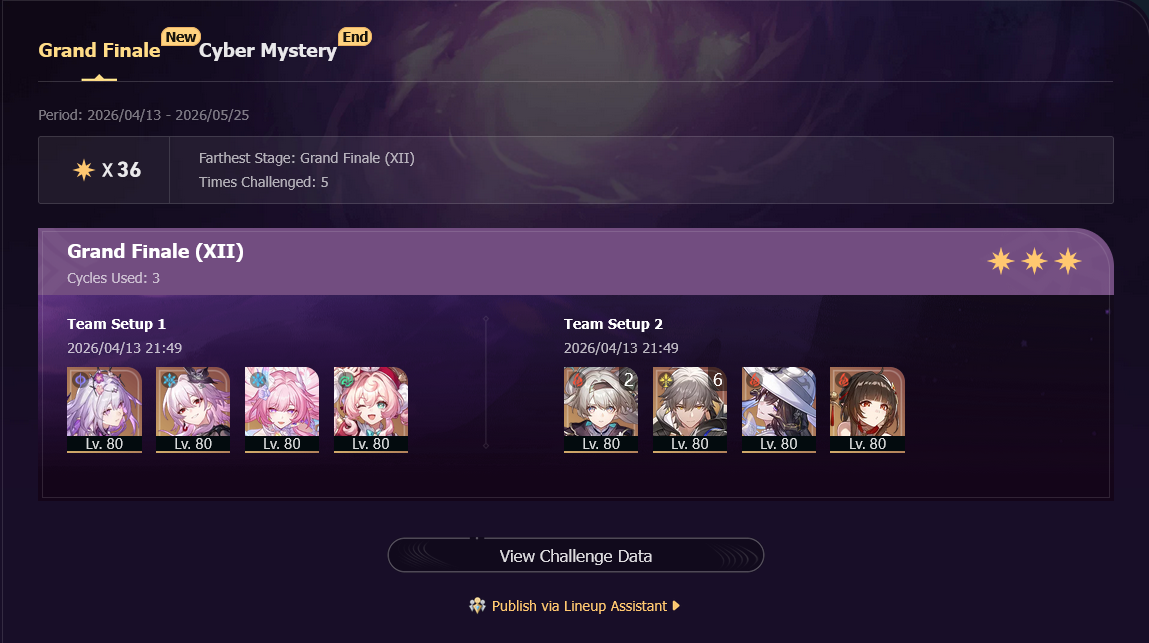Select fourth character with red hat in Team Setup 1
The height and width of the screenshot is (643, 1149).
point(371,410)
